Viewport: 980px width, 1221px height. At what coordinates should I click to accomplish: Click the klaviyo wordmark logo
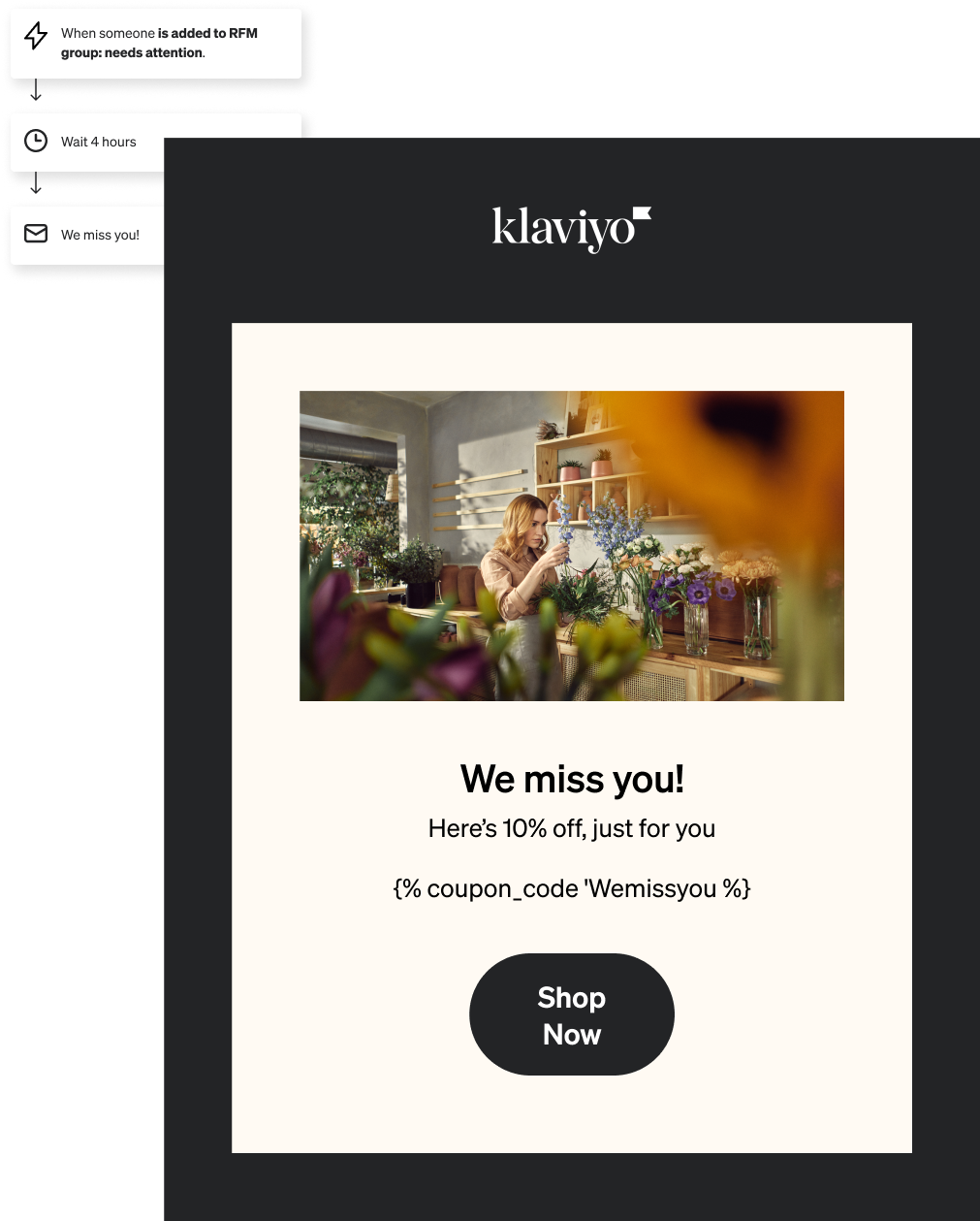[x=571, y=229]
